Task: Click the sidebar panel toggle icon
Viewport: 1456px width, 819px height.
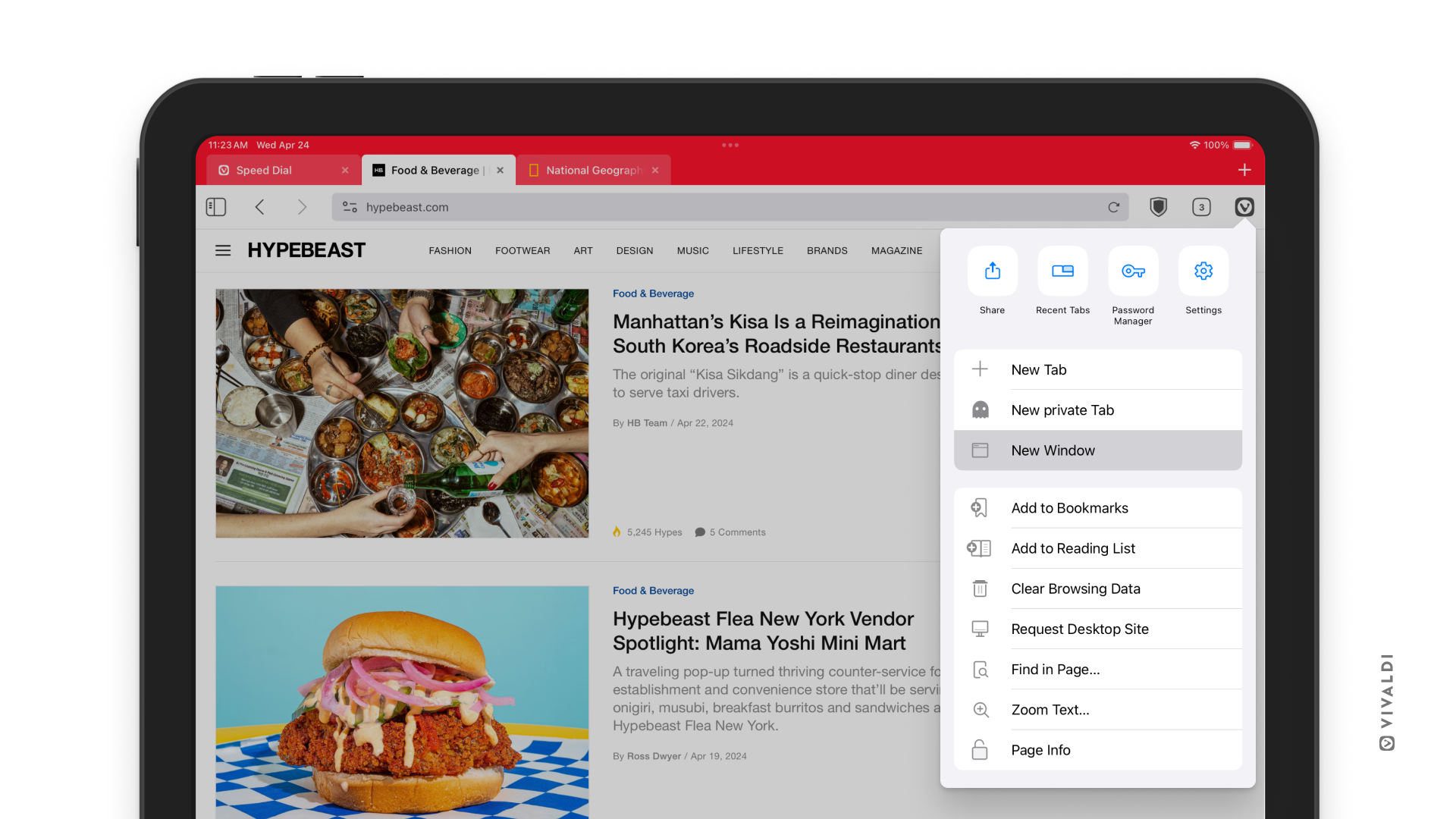Action: tap(216, 207)
